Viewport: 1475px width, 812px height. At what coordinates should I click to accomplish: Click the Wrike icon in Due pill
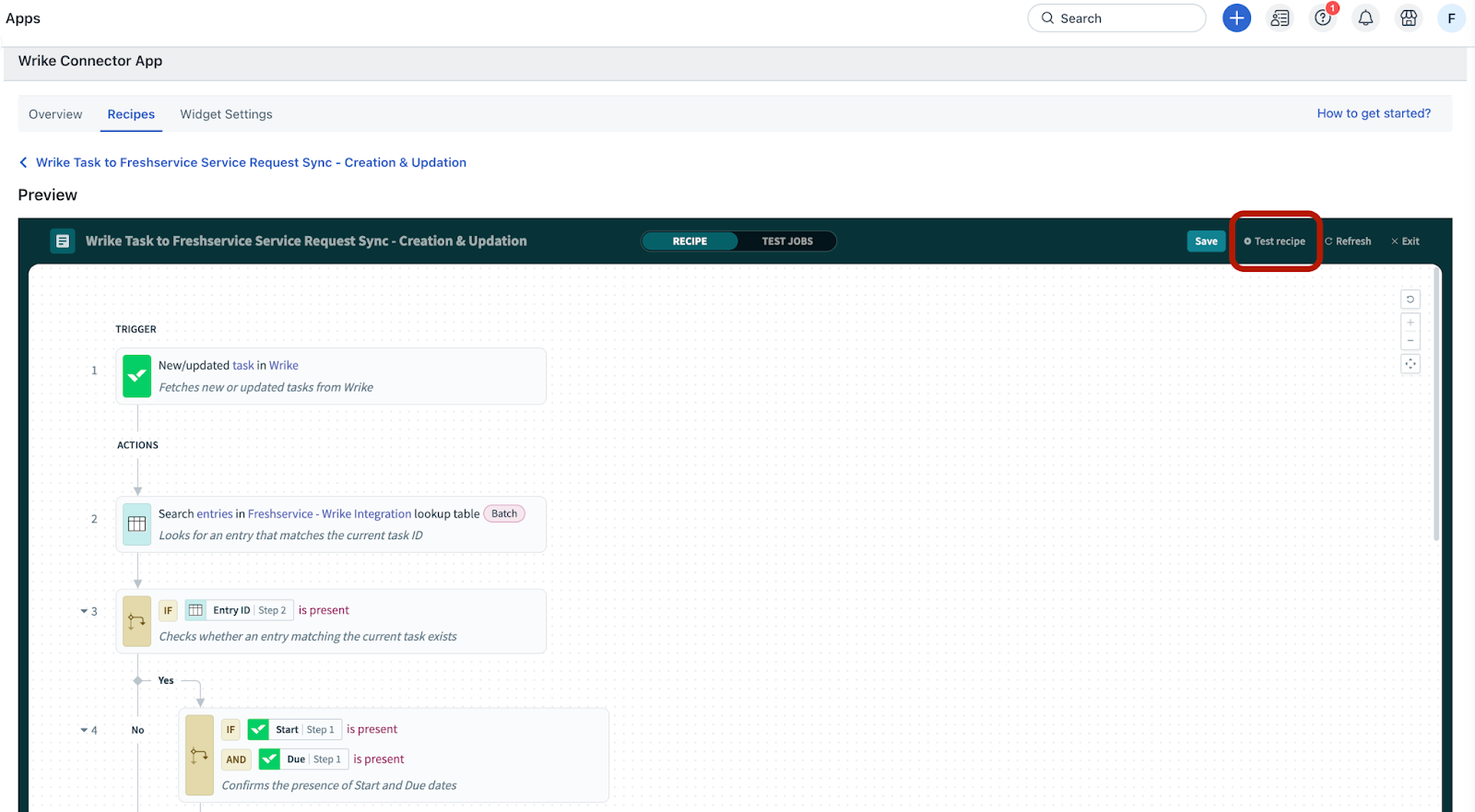coord(269,759)
